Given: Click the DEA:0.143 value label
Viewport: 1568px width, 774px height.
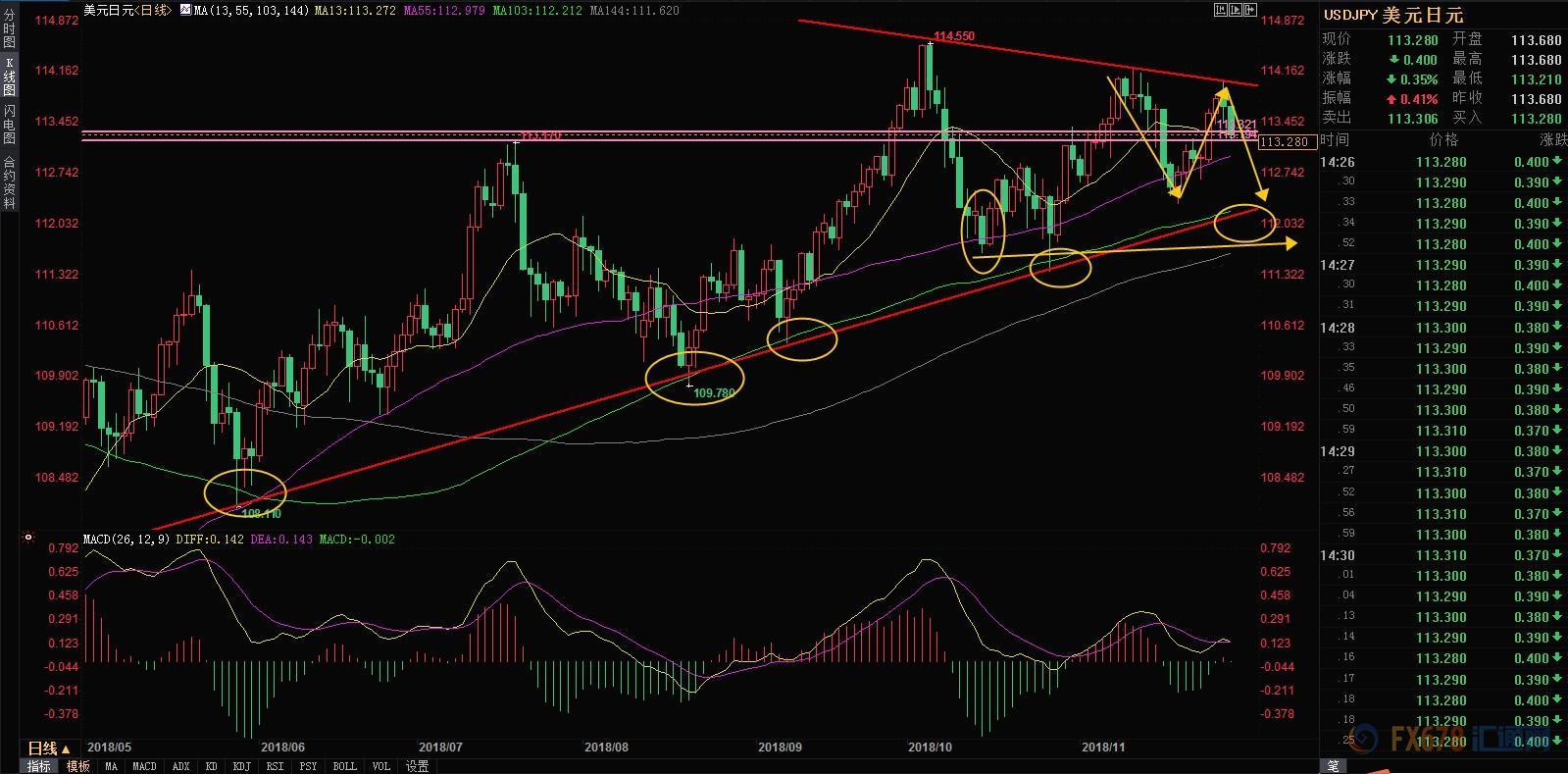Looking at the screenshot, I should (281, 539).
